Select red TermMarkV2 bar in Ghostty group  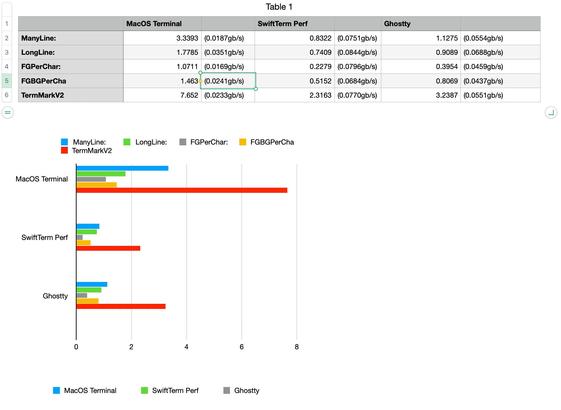pyautogui.click(x=121, y=307)
